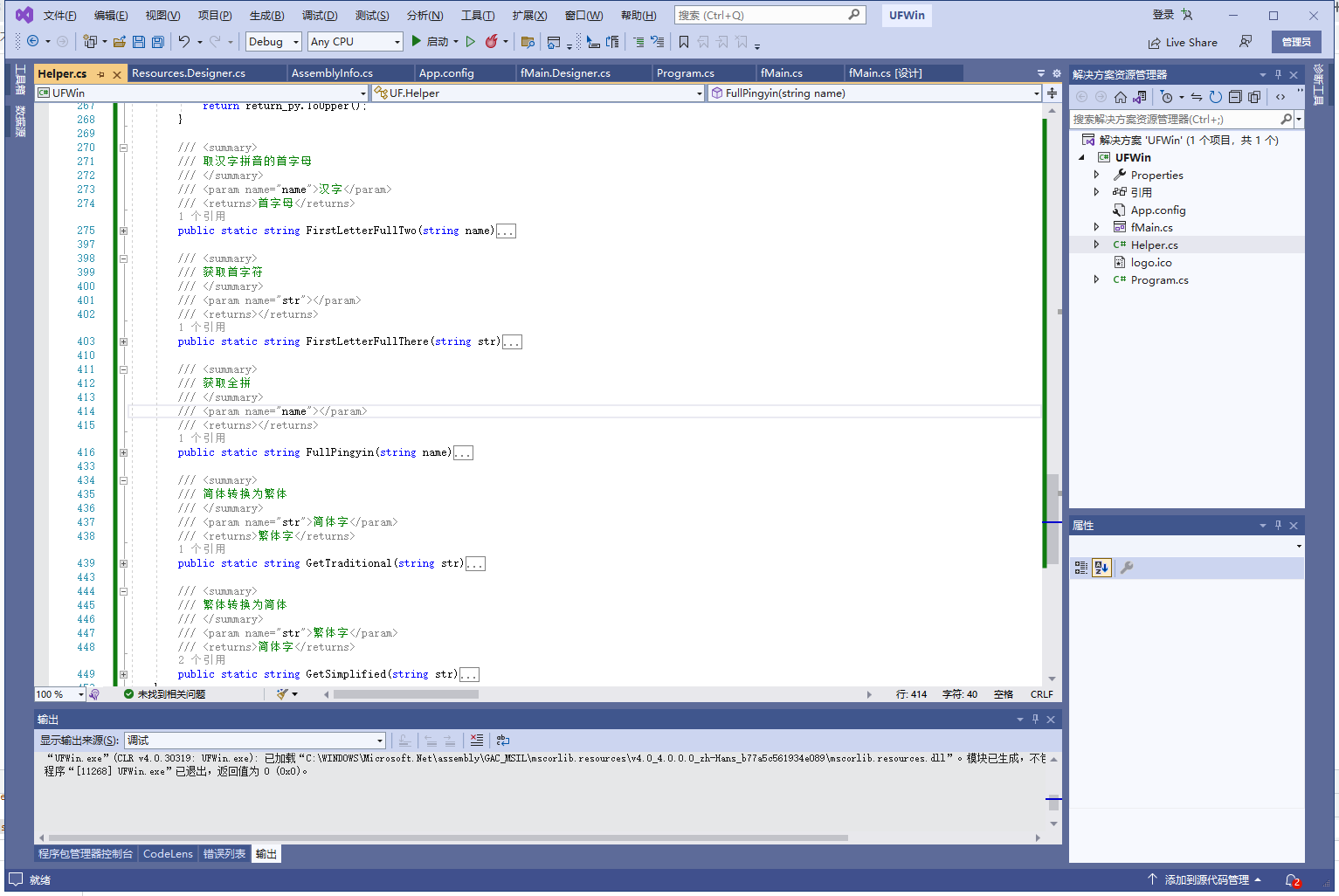Switch Solution and Folder views icon
This screenshot has height=896, width=1339.
1140,97
